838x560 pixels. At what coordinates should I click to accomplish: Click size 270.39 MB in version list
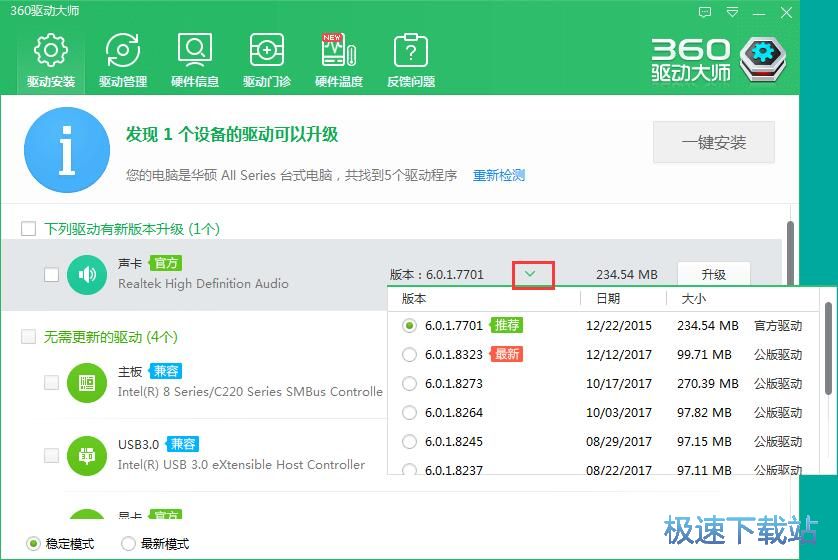point(708,383)
